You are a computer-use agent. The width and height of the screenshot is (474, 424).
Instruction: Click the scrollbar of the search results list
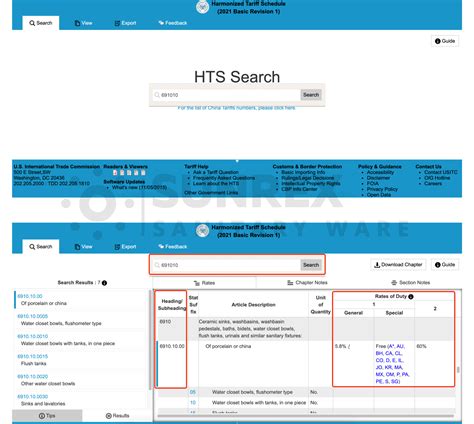click(x=150, y=339)
